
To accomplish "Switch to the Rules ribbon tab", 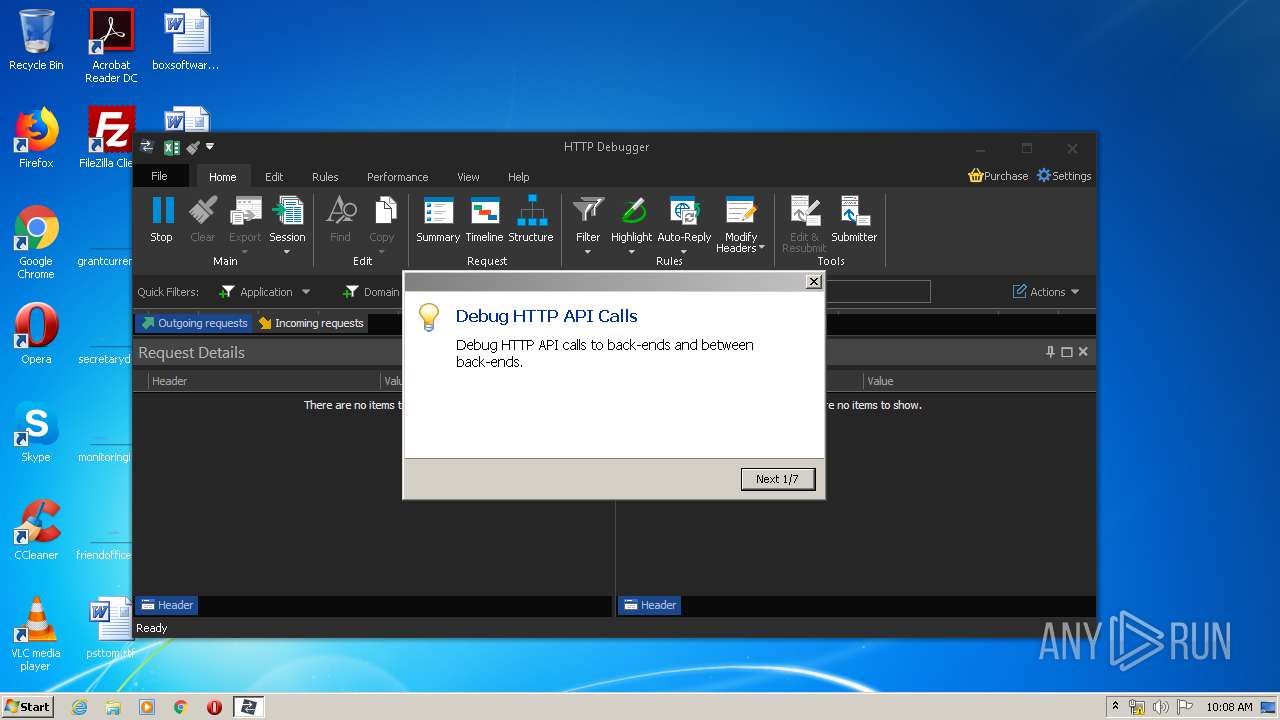I will (x=325, y=177).
